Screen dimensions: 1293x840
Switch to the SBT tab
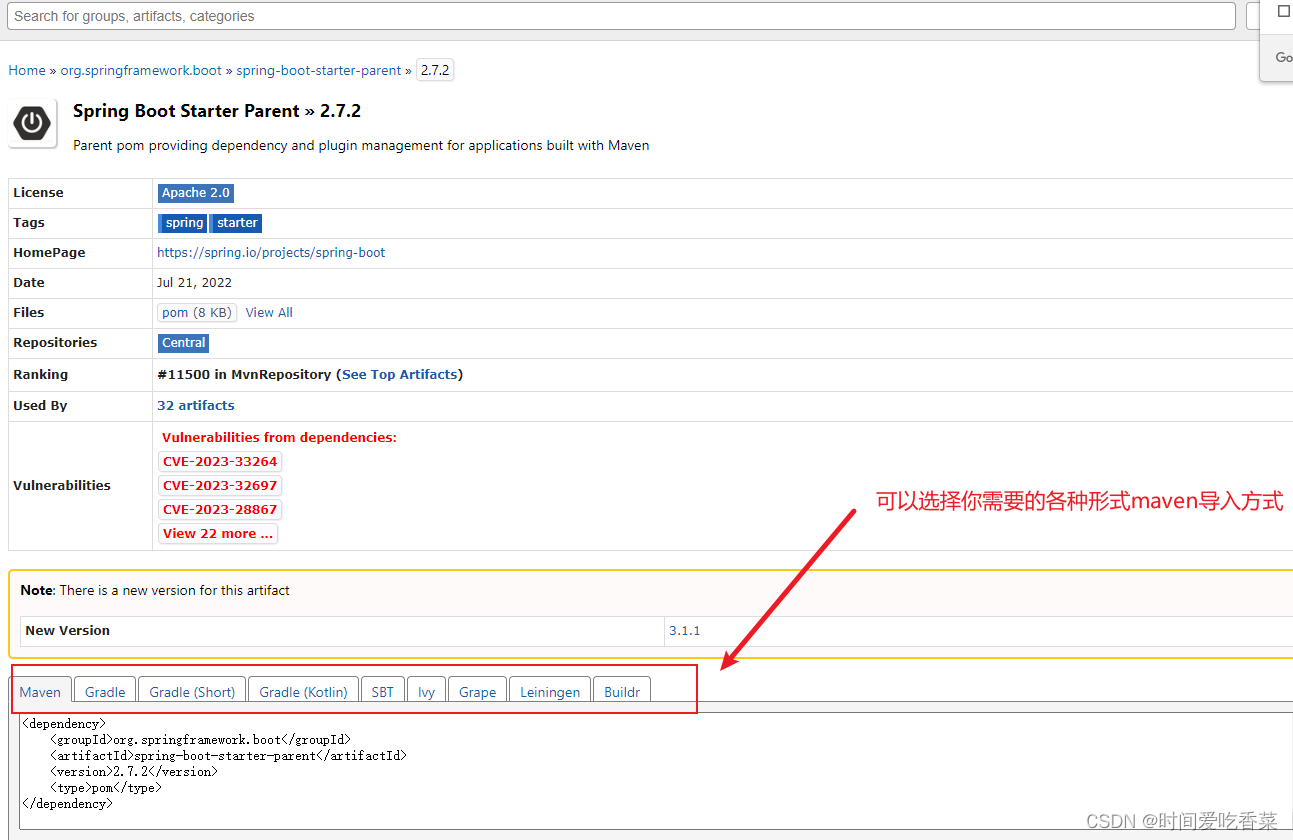click(383, 691)
